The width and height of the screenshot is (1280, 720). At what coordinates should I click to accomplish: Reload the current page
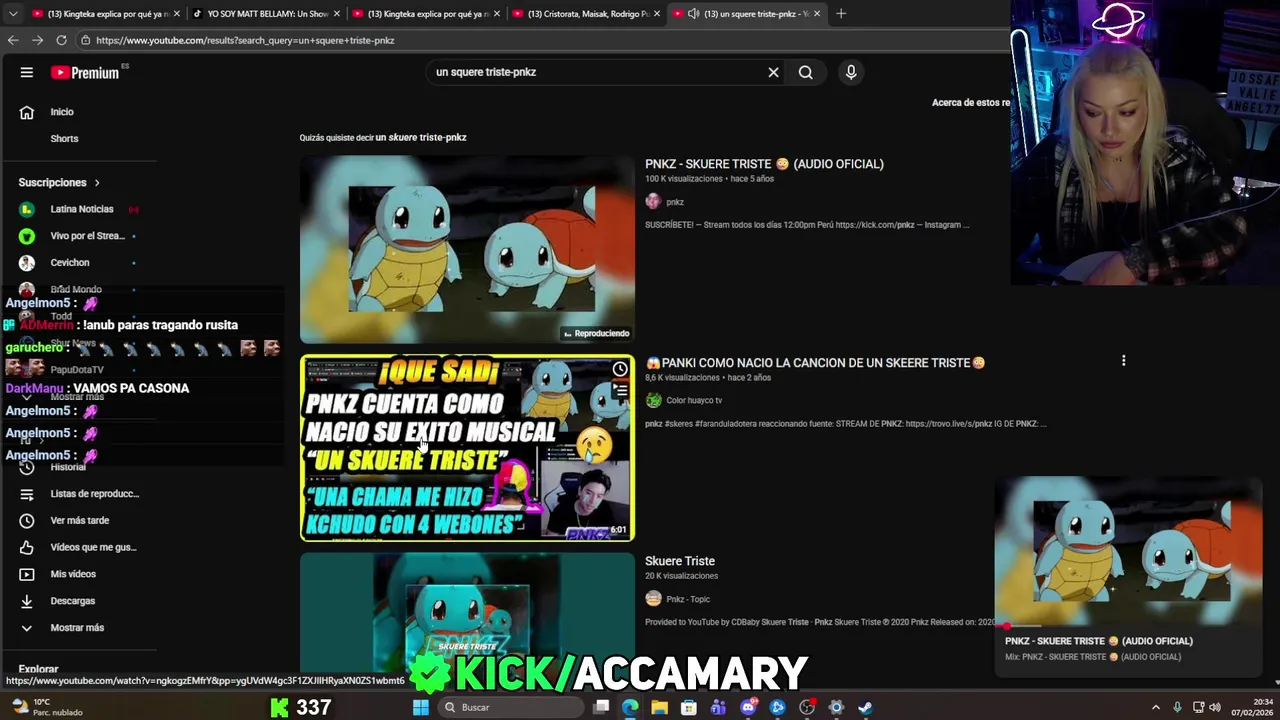tap(61, 40)
